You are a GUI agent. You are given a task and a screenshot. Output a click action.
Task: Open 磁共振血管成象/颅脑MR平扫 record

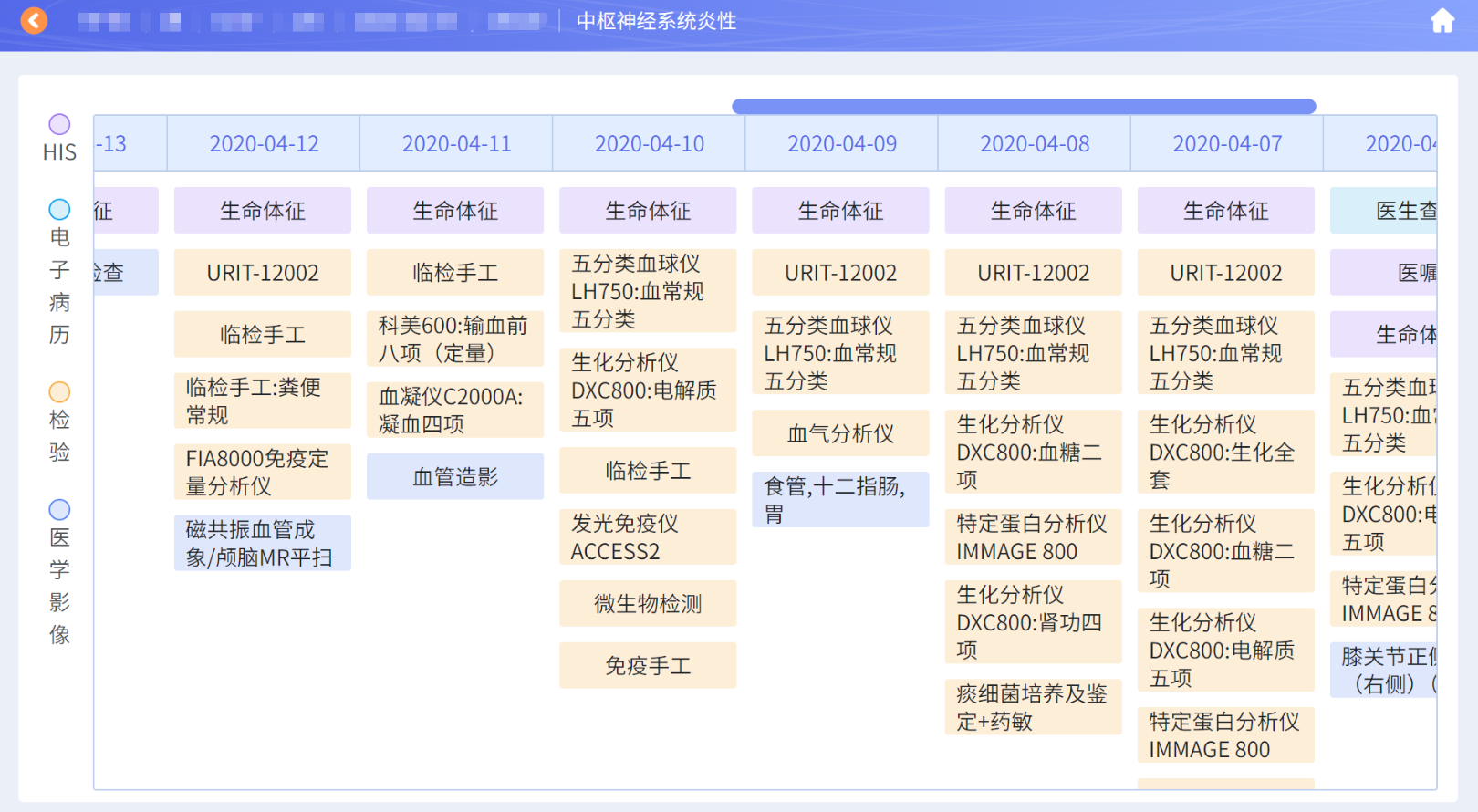click(x=263, y=544)
